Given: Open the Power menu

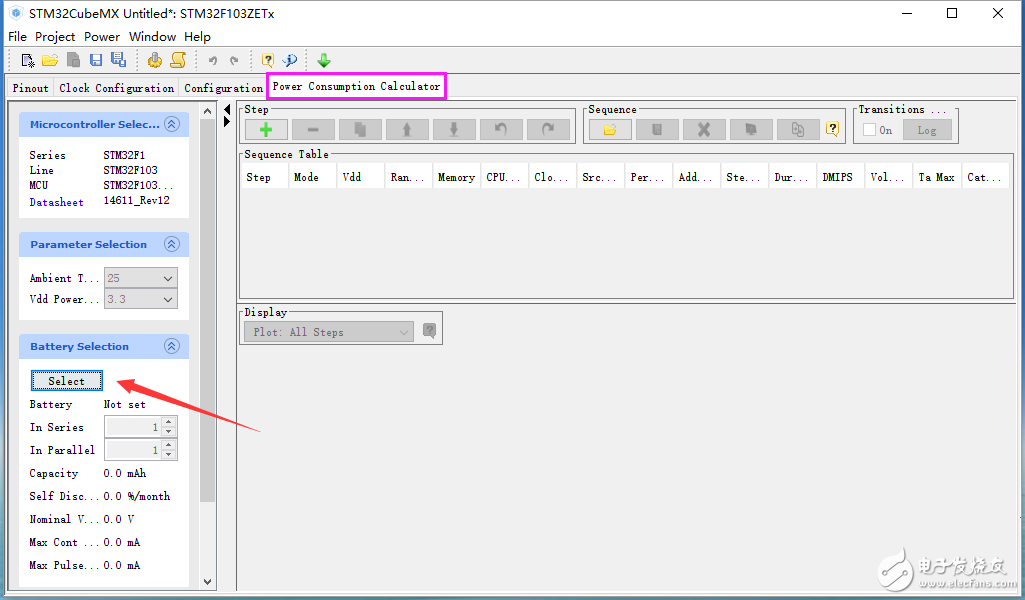Looking at the screenshot, I should (102, 37).
